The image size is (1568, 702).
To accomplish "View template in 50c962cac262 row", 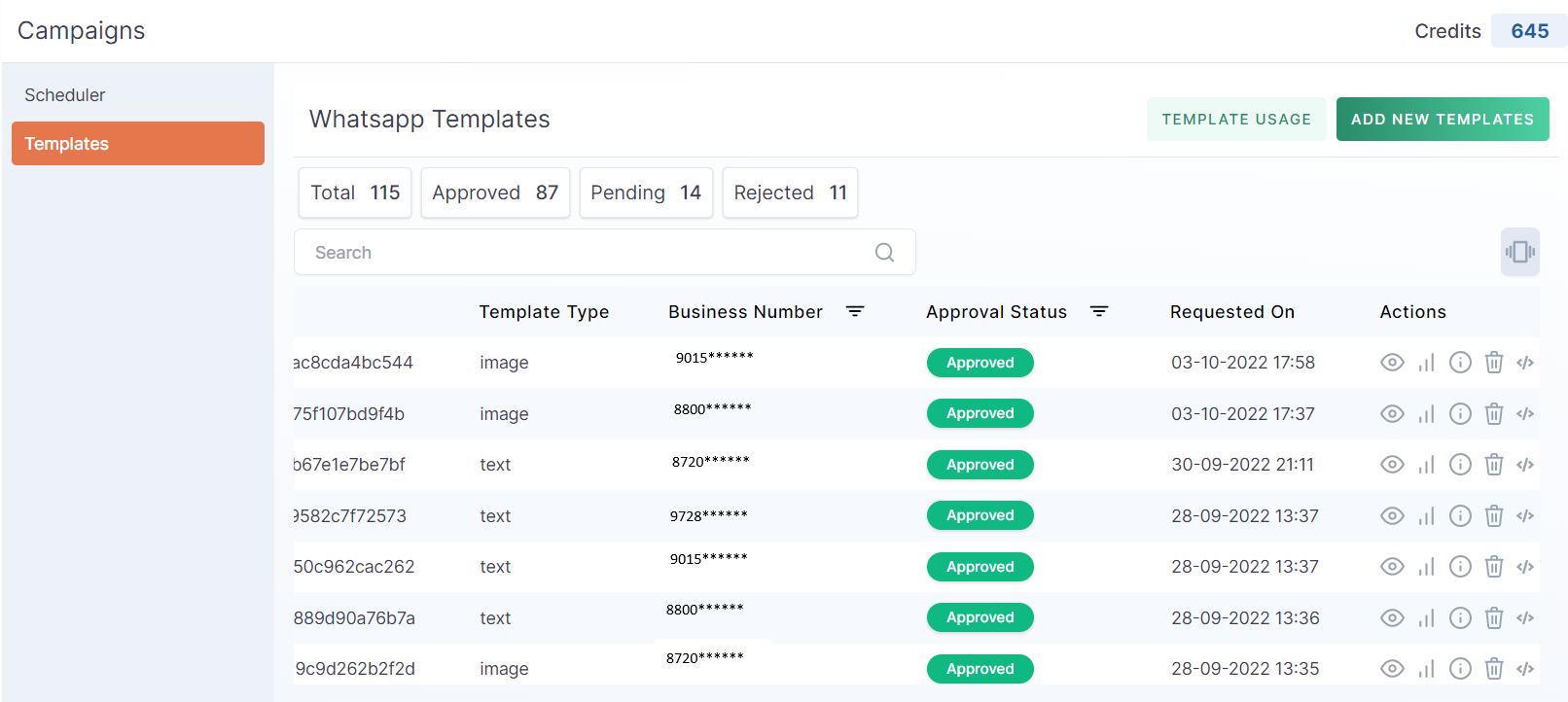I will click(1392, 567).
